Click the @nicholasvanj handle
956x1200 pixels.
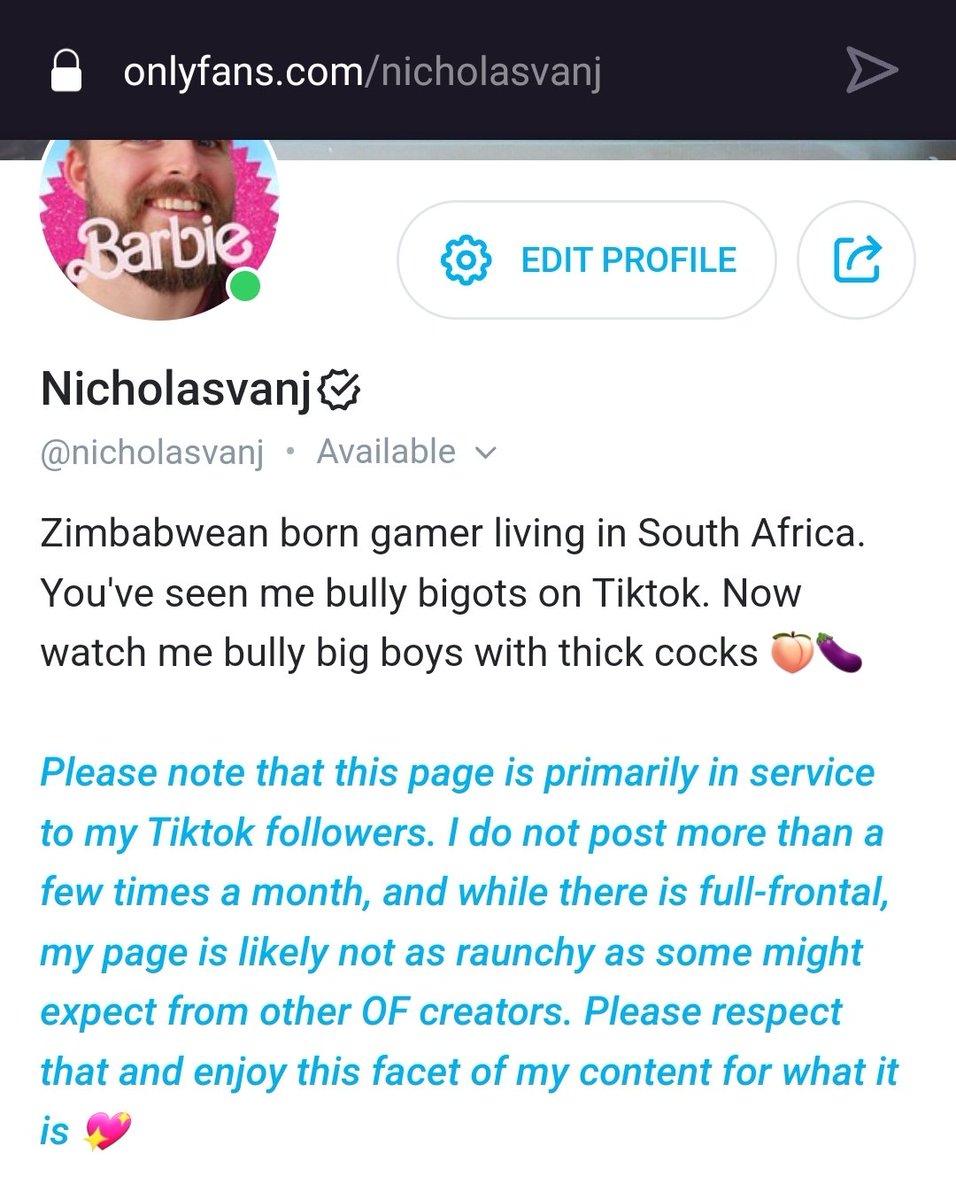(x=152, y=453)
